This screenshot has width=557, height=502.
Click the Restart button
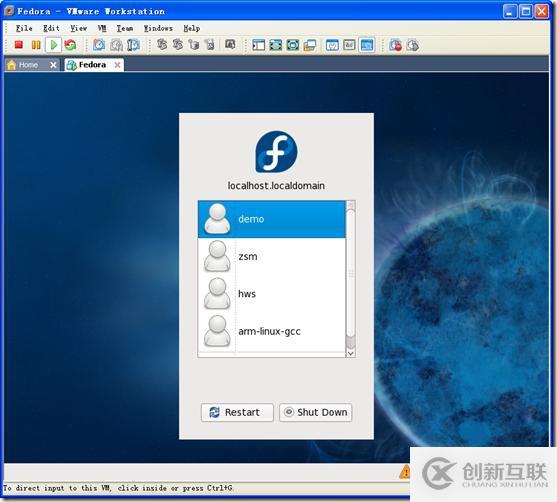[x=237, y=412]
